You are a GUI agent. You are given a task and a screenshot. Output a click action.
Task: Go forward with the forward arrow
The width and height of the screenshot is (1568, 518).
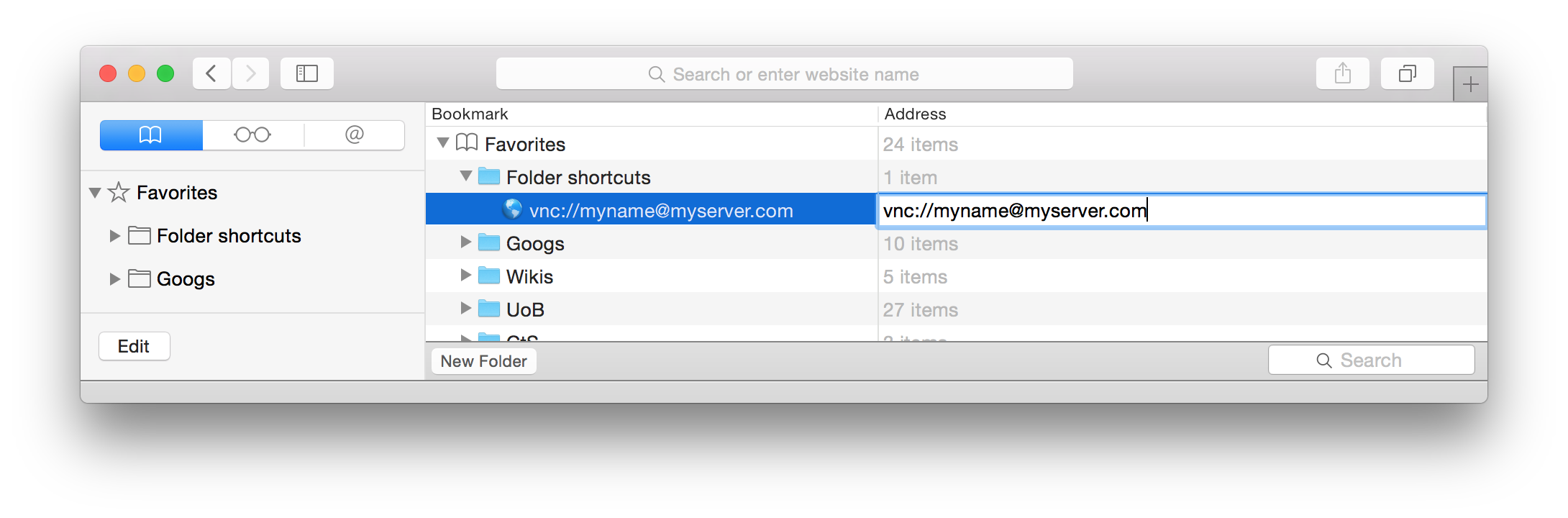click(x=250, y=73)
